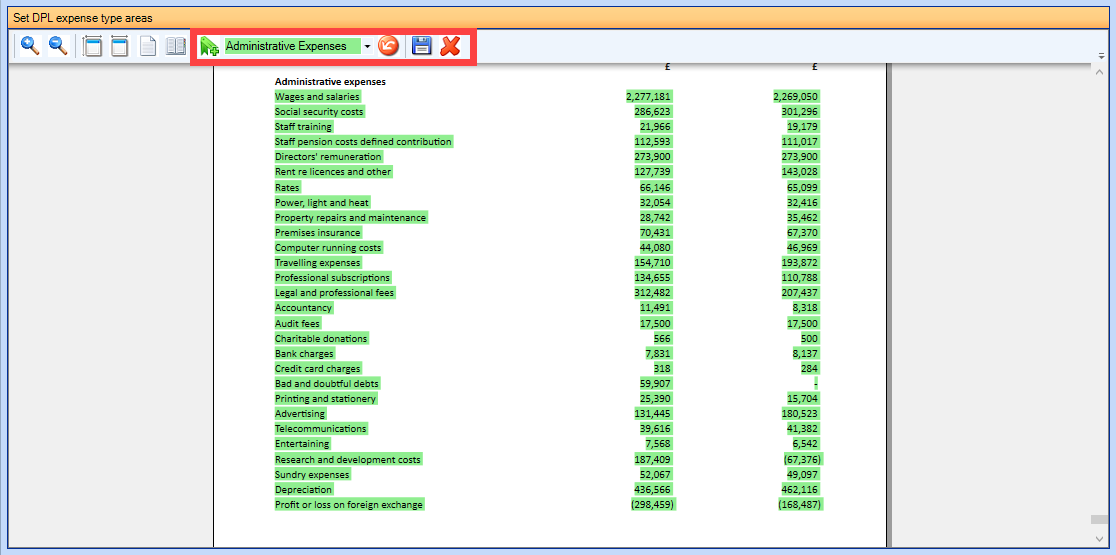Click the value 59,907
Image resolution: width=1116 pixels, height=555 pixels.
pyautogui.click(x=655, y=384)
